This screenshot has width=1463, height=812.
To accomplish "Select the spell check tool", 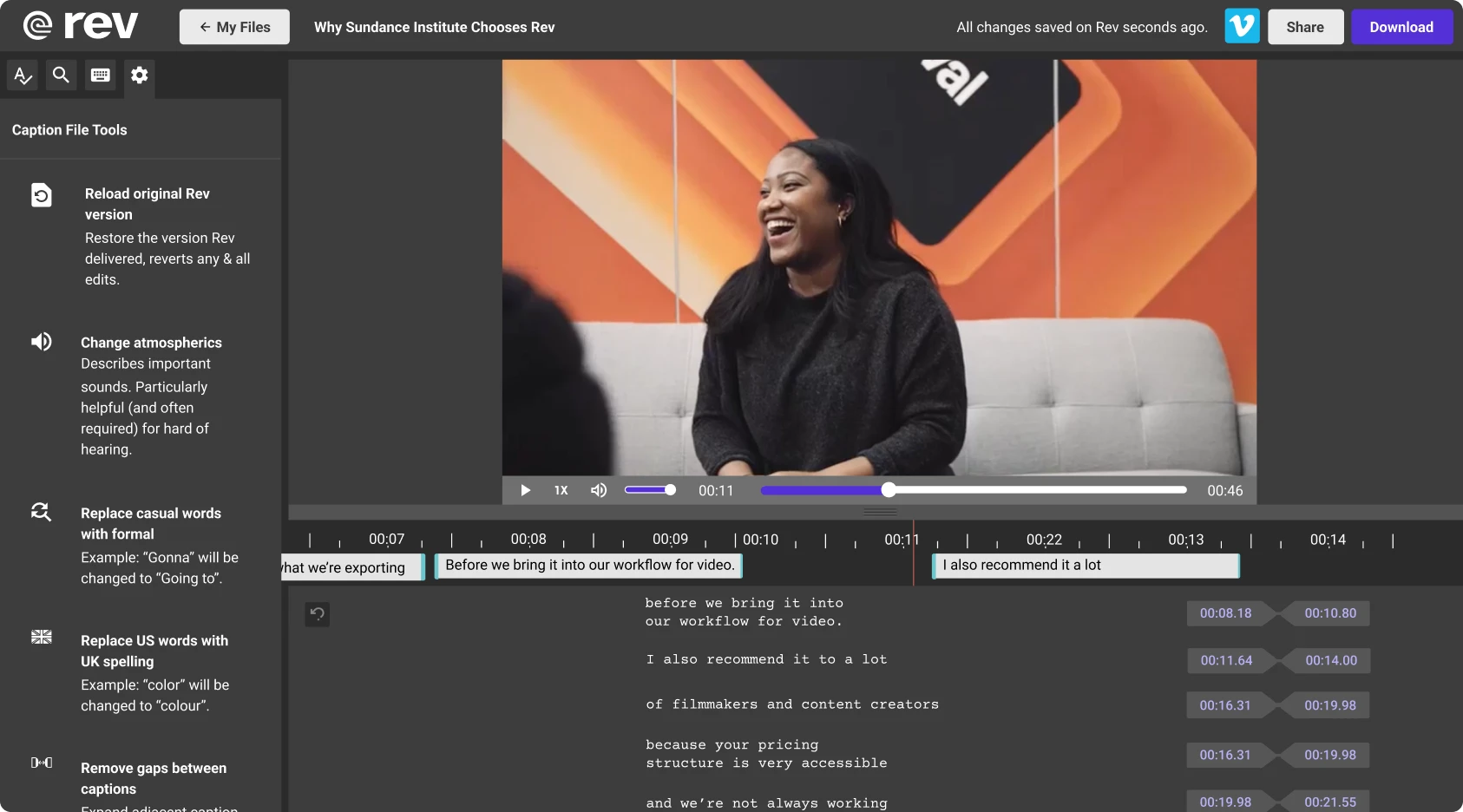I will (x=22, y=75).
